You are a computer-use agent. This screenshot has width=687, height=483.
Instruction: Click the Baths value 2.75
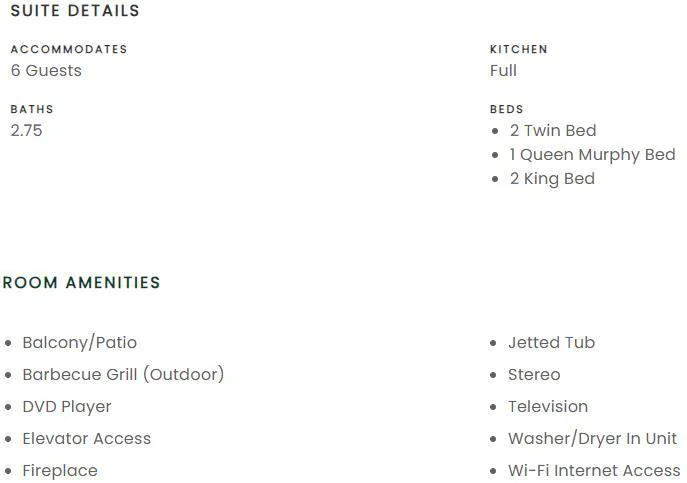click(x=26, y=131)
